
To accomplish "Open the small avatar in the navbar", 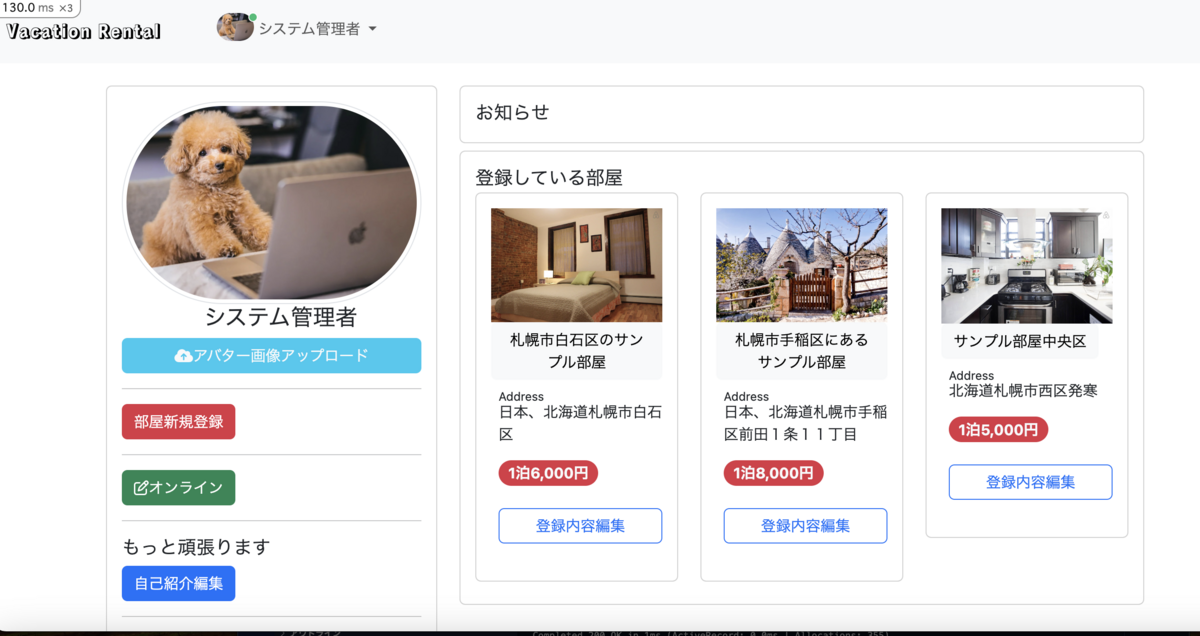I will 235,27.
